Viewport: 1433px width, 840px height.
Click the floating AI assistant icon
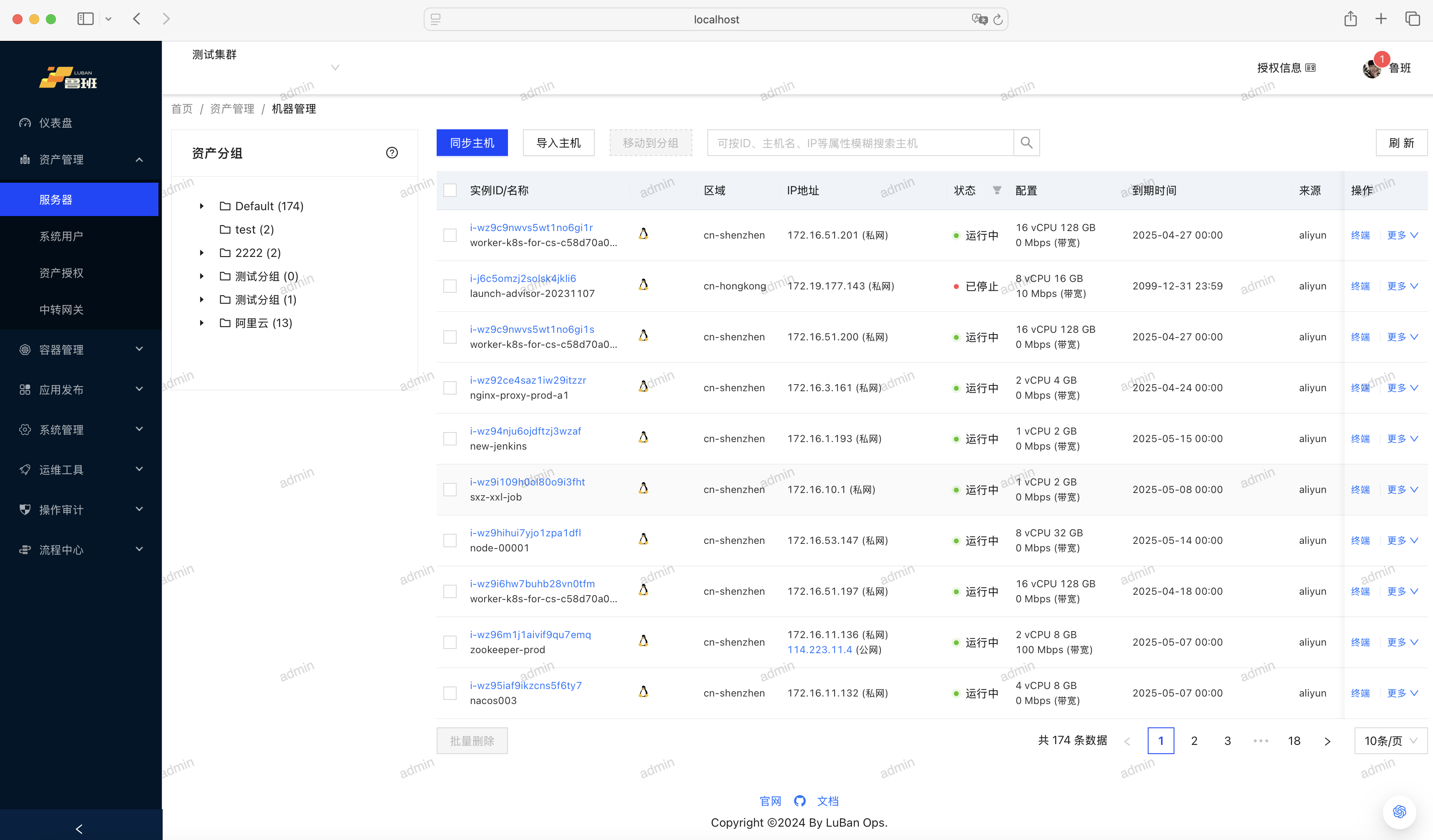pyautogui.click(x=1399, y=811)
